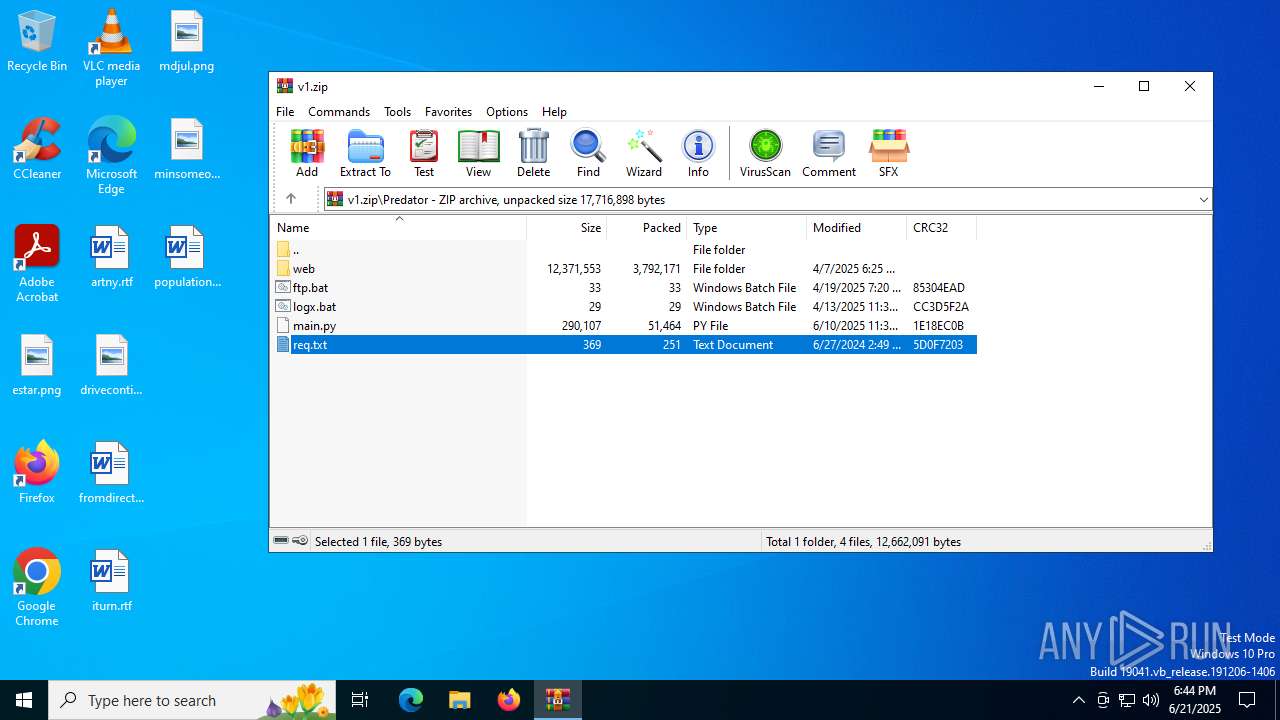Show hidden system tray icons

coord(1078,700)
